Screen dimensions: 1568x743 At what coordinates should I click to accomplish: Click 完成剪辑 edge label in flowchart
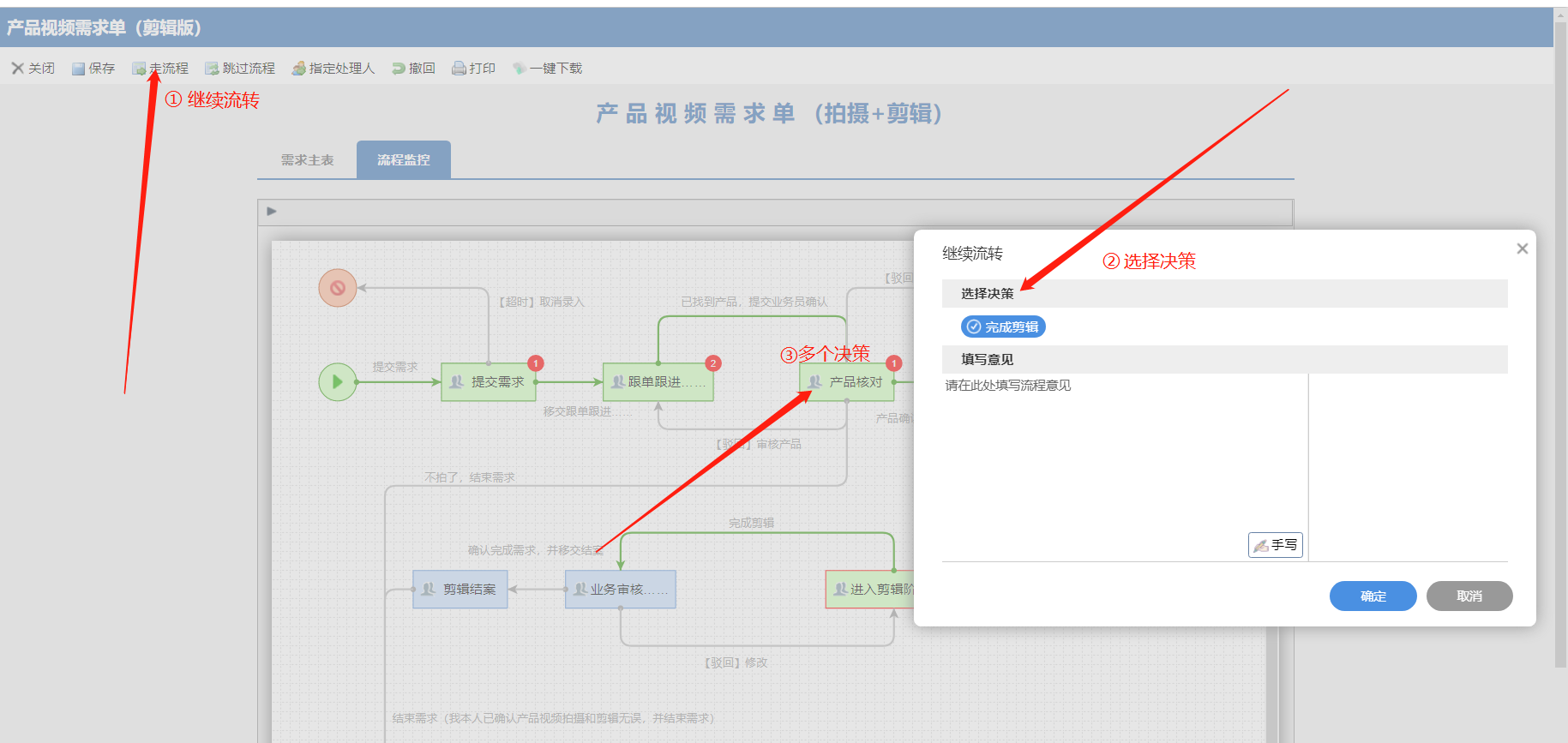coord(751,523)
